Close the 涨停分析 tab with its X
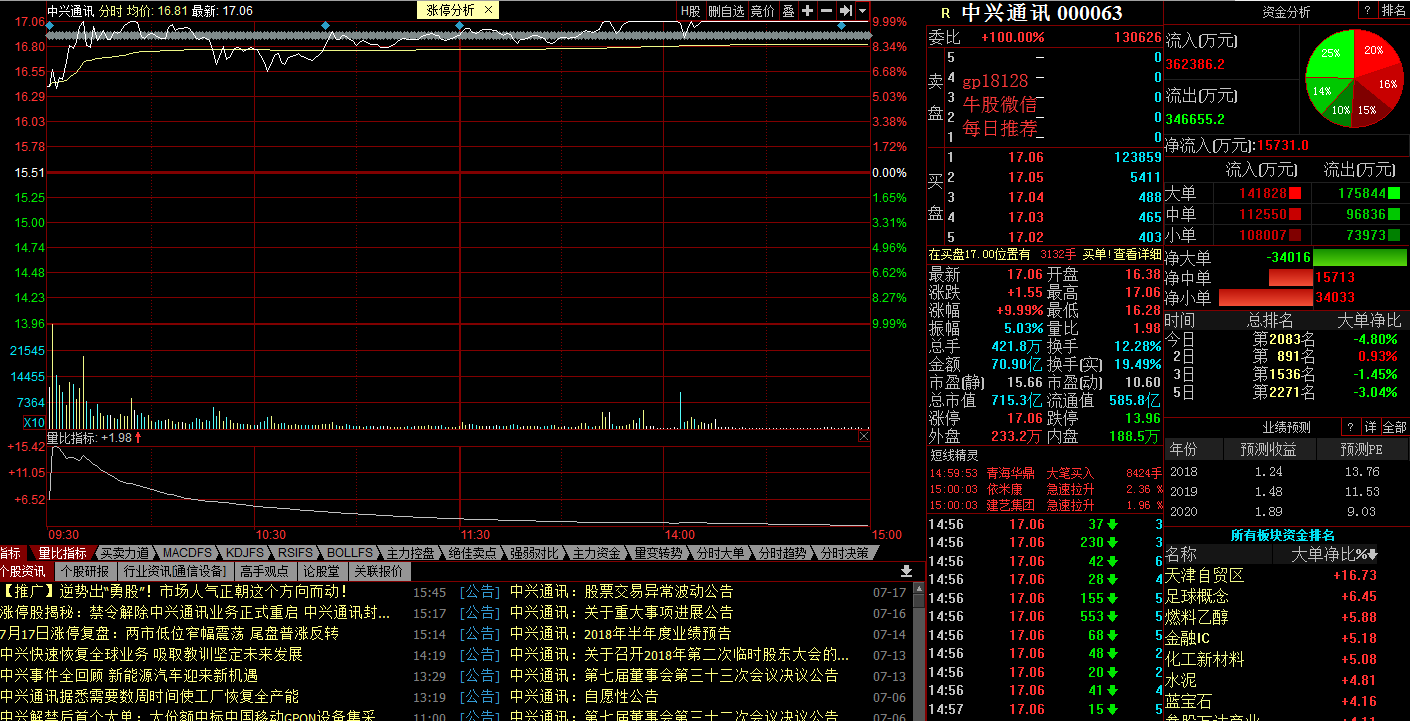Screen dimensions: 1410x721 (x=488, y=10)
